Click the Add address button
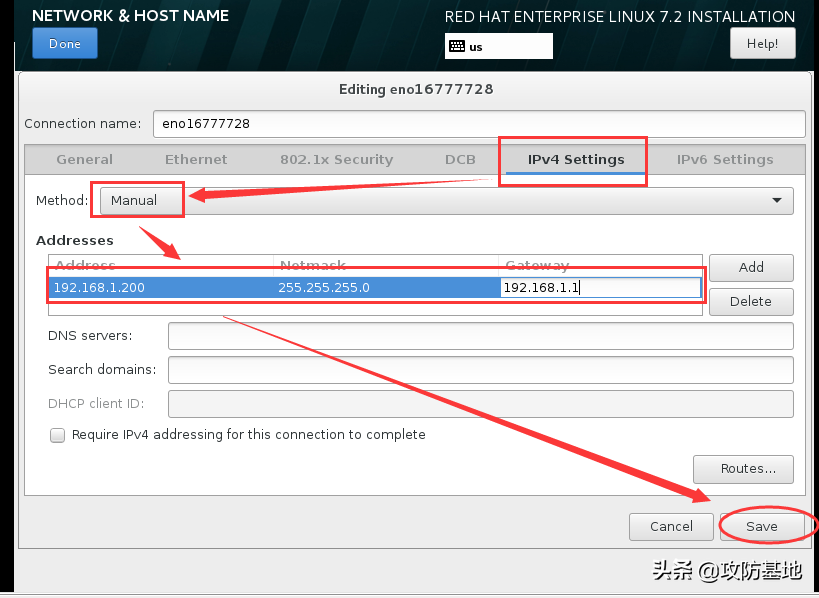The height and width of the screenshot is (598, 819). tap(751, 268)
